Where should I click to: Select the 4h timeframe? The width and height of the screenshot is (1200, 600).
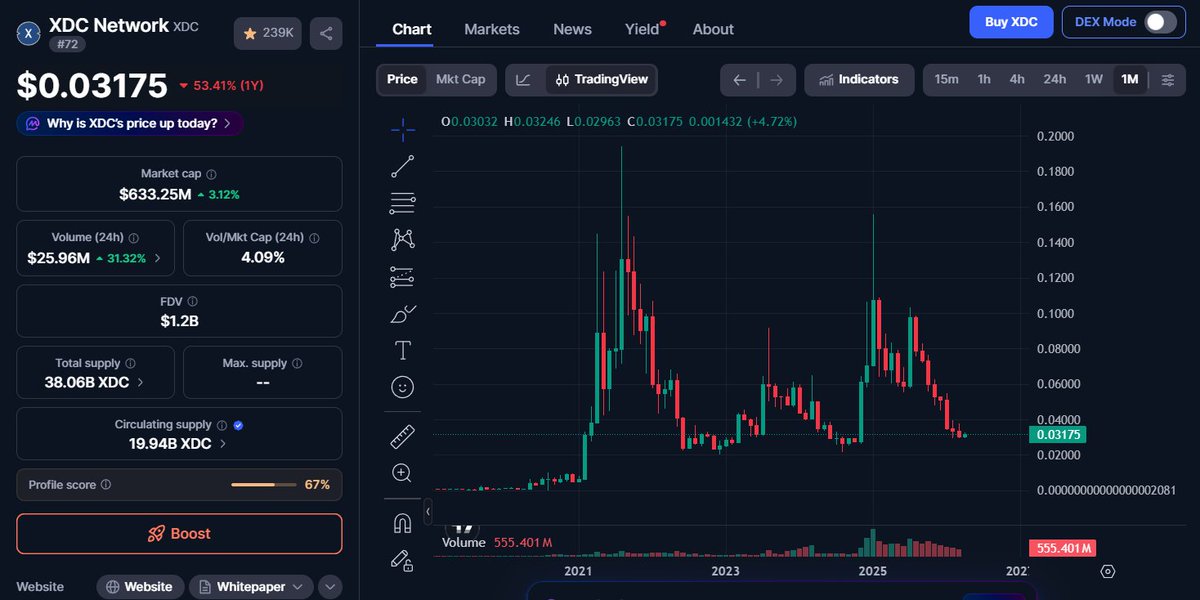[1017, 80]
